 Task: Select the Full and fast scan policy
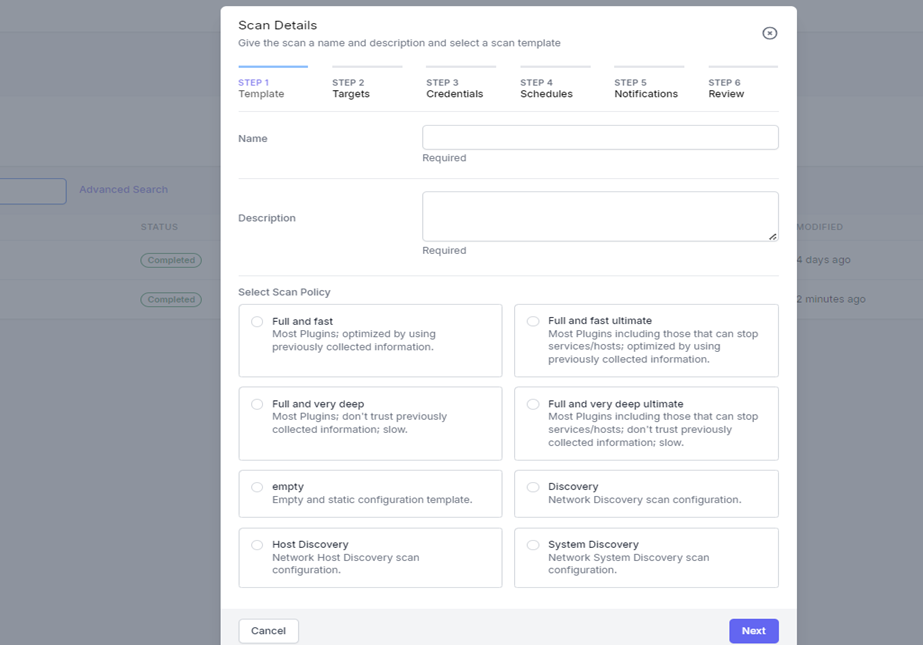[258, 322]
